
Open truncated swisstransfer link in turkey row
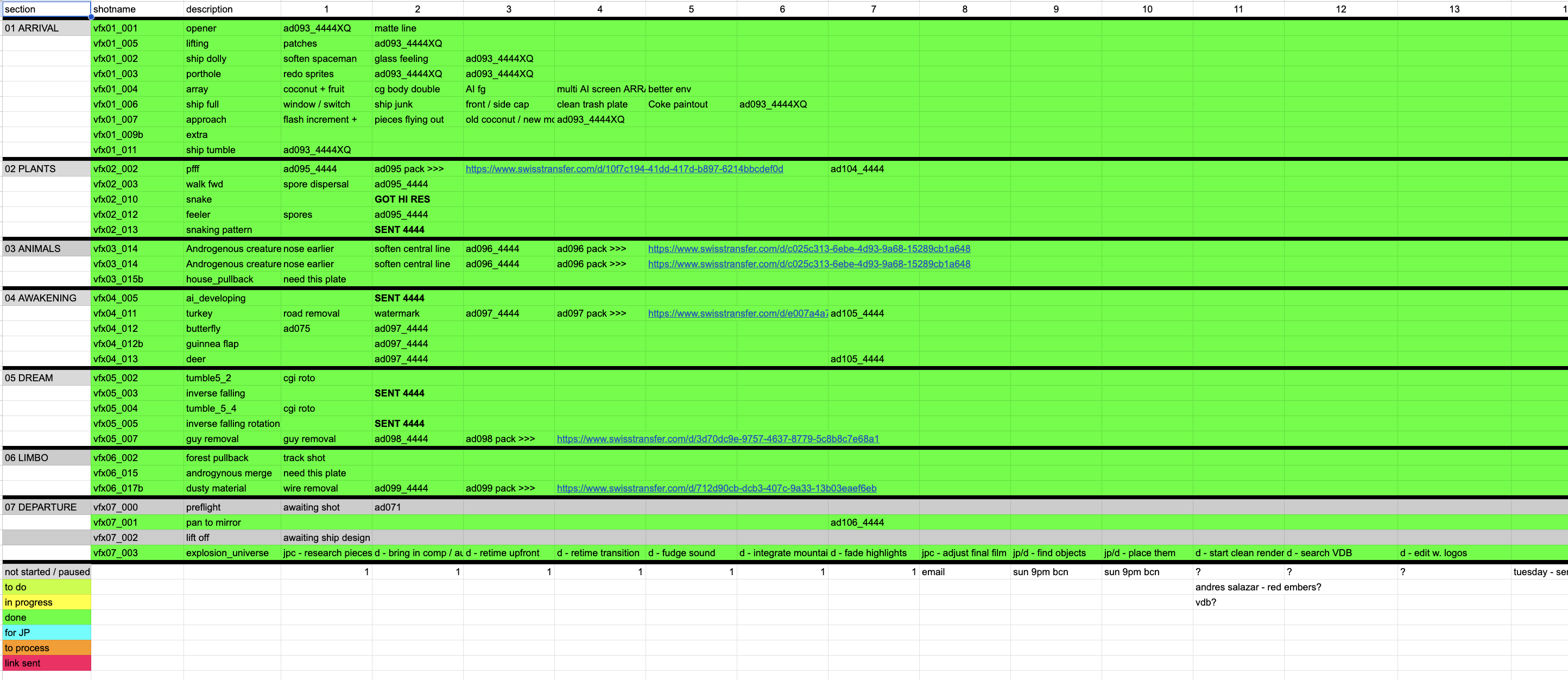point(737,313)
